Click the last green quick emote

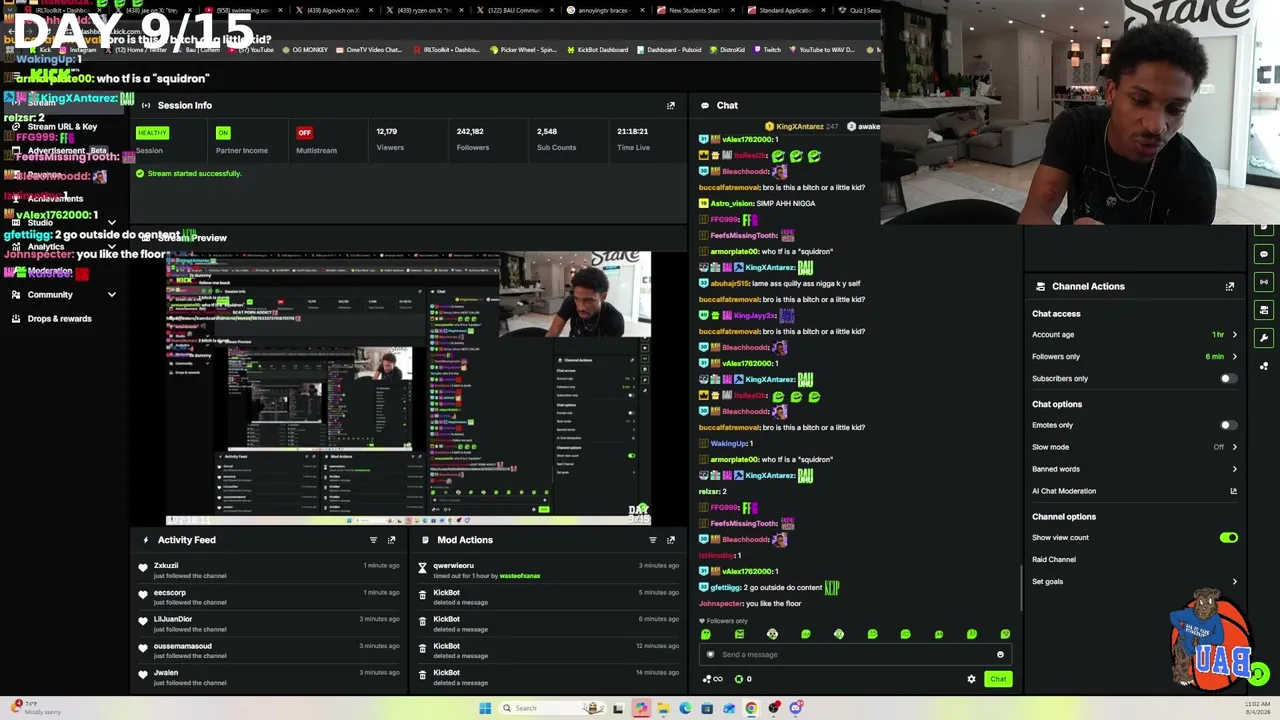point(1005,634)
